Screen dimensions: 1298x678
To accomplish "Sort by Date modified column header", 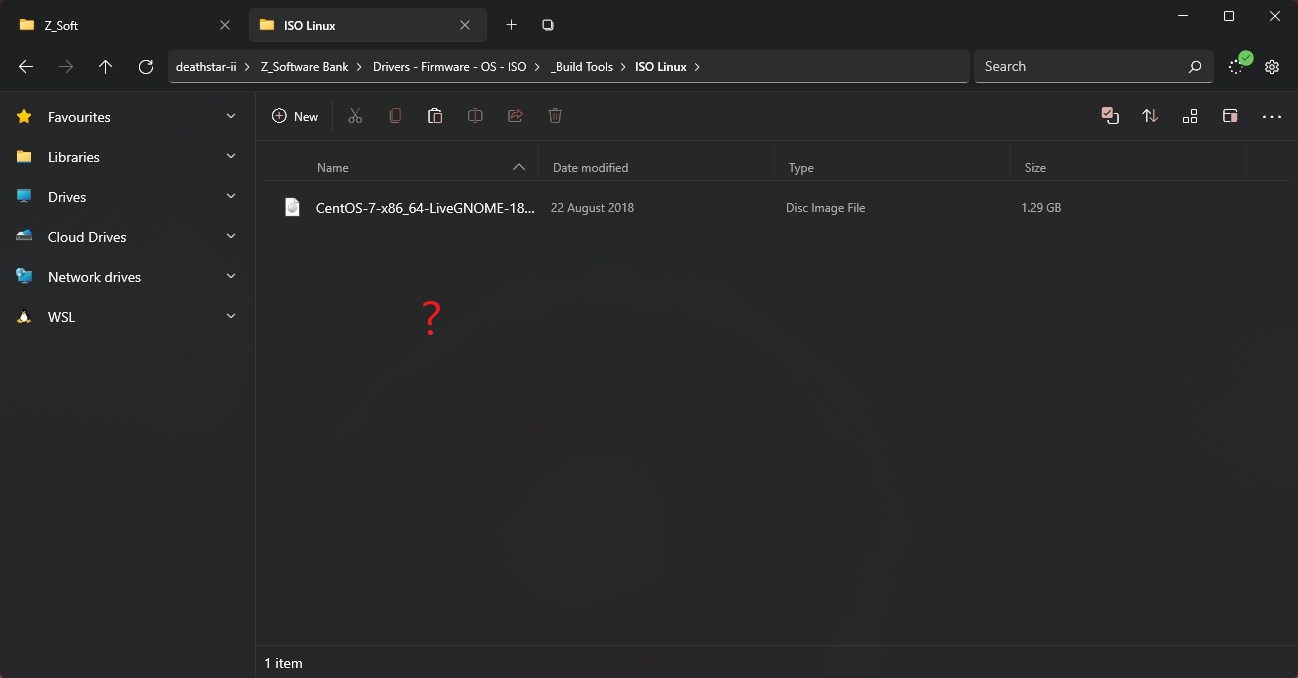I will (x=656, y=168).
